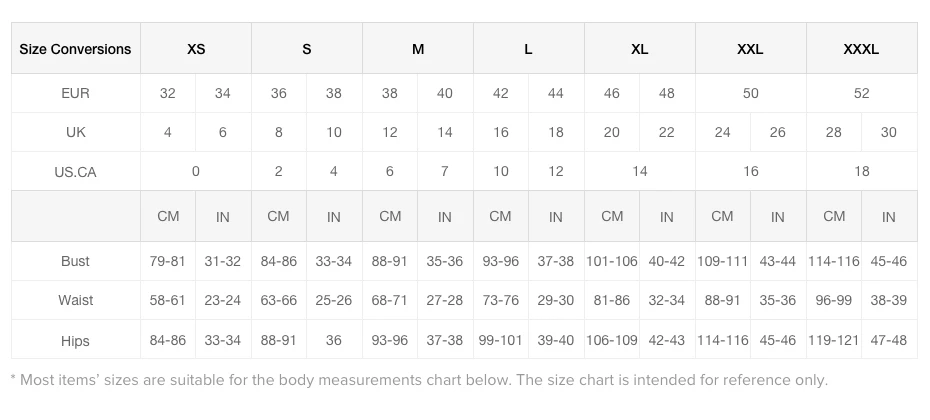Select the US.CA row label
The image size is (930, 420).
point(76,172)
